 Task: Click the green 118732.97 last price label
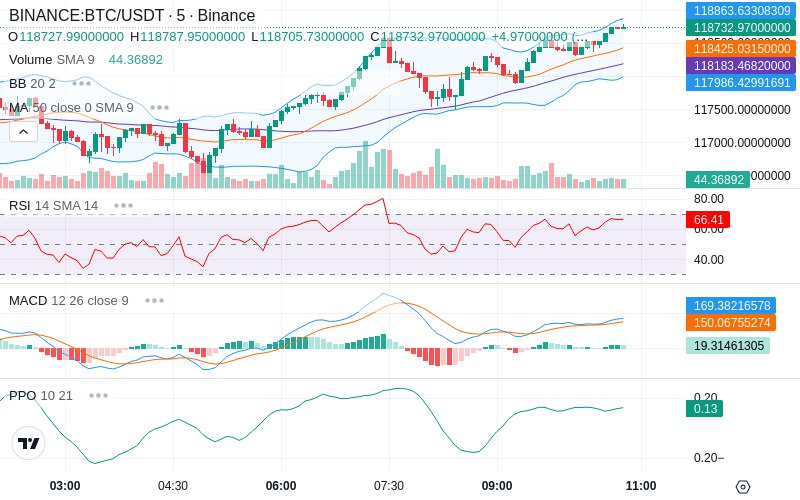pos(741,28)
